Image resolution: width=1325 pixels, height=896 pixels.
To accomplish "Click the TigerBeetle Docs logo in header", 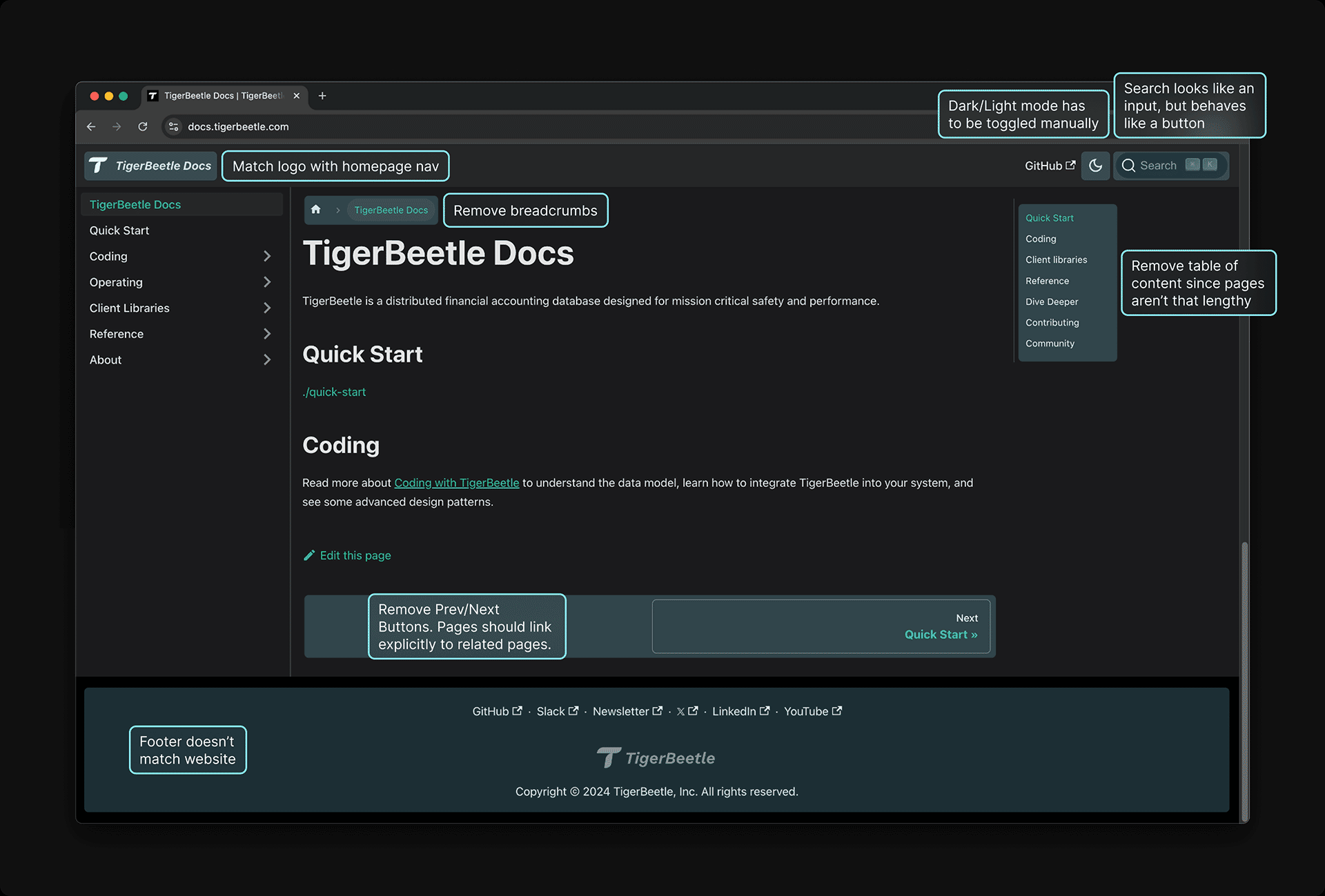I will coord(149,166).
